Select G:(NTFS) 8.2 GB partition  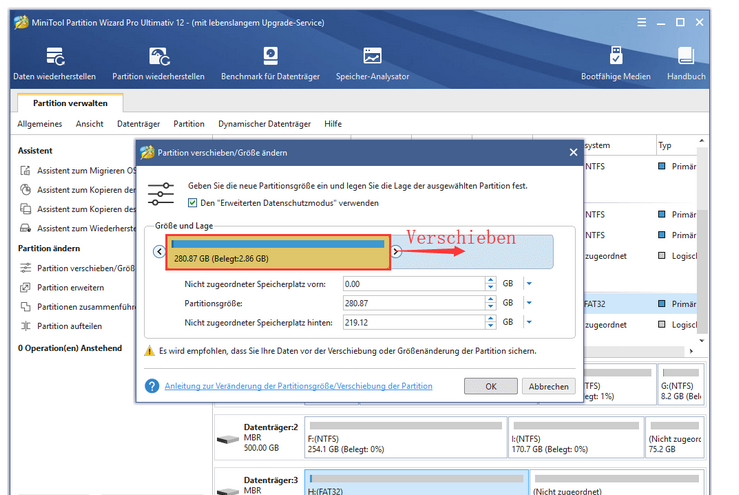pos(681,384)
